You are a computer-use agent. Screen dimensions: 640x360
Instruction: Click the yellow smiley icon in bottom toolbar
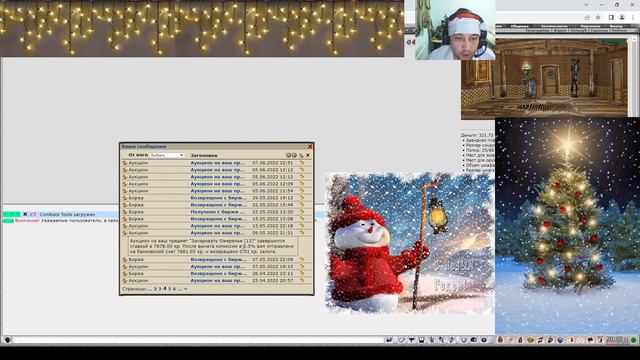(x=530, y=340)
